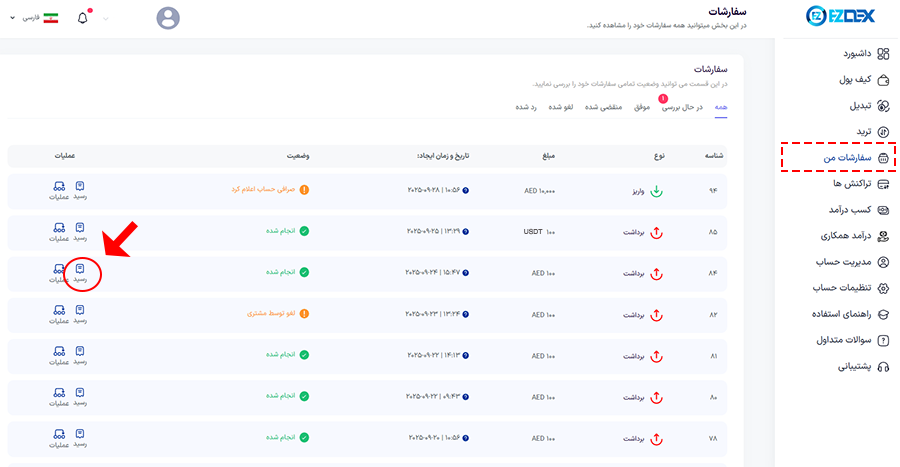The height and width of the screenshot is (467, 900).
Task: Show the لغو شده orders tab
Action: click(x=560, y=107)
